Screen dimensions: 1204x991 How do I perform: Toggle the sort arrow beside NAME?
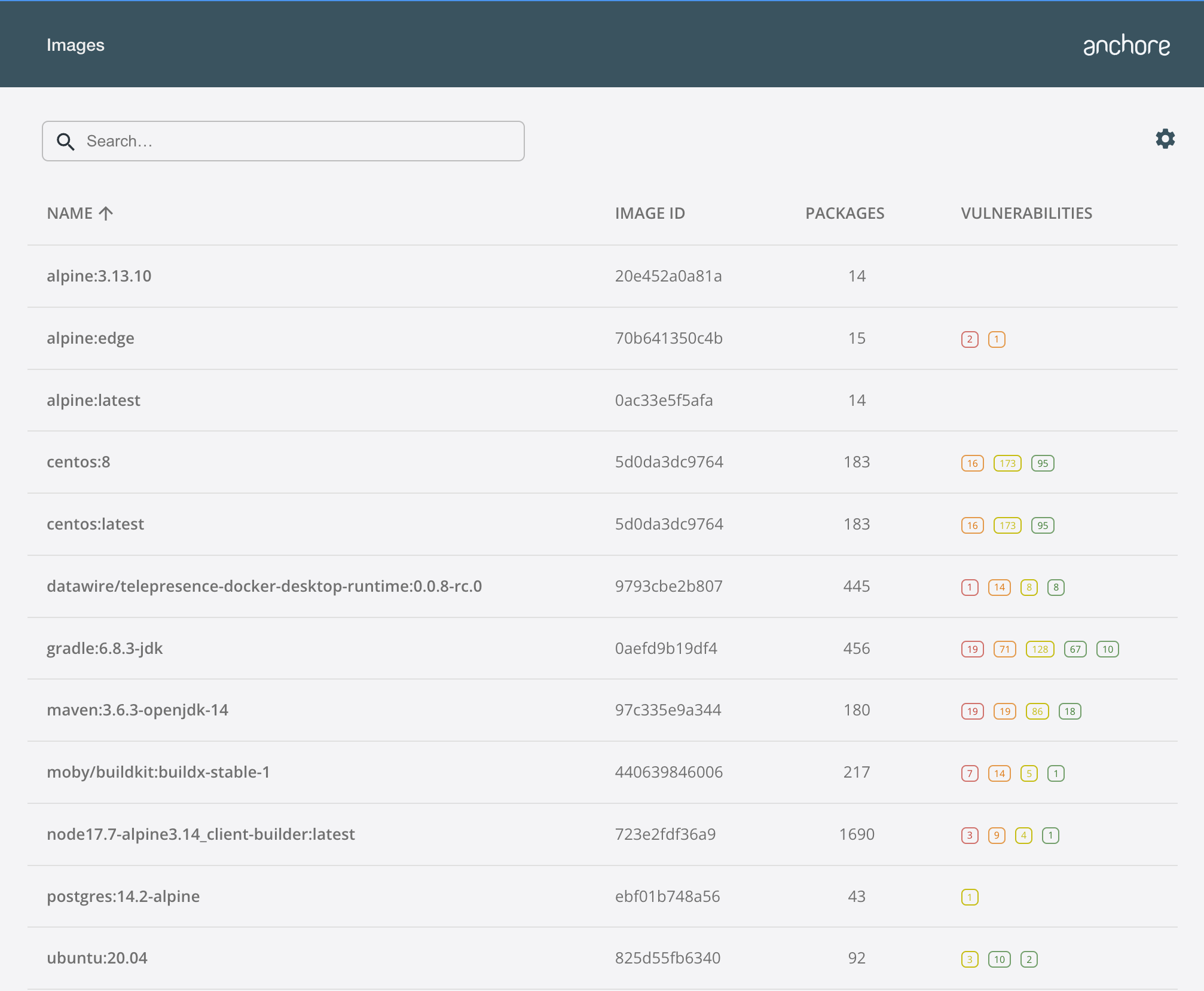[106, 213]
